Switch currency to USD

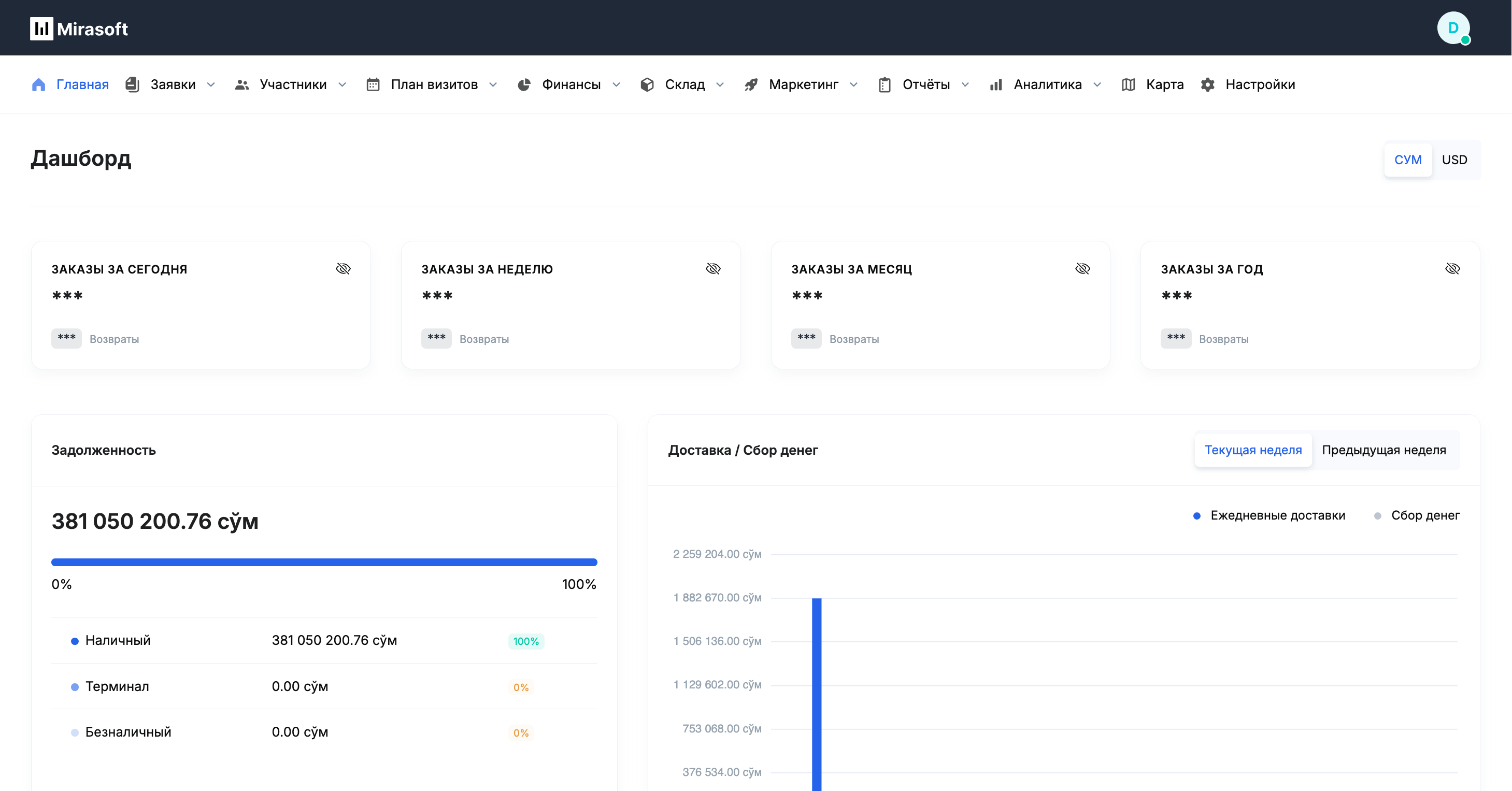click(1454, 160)
